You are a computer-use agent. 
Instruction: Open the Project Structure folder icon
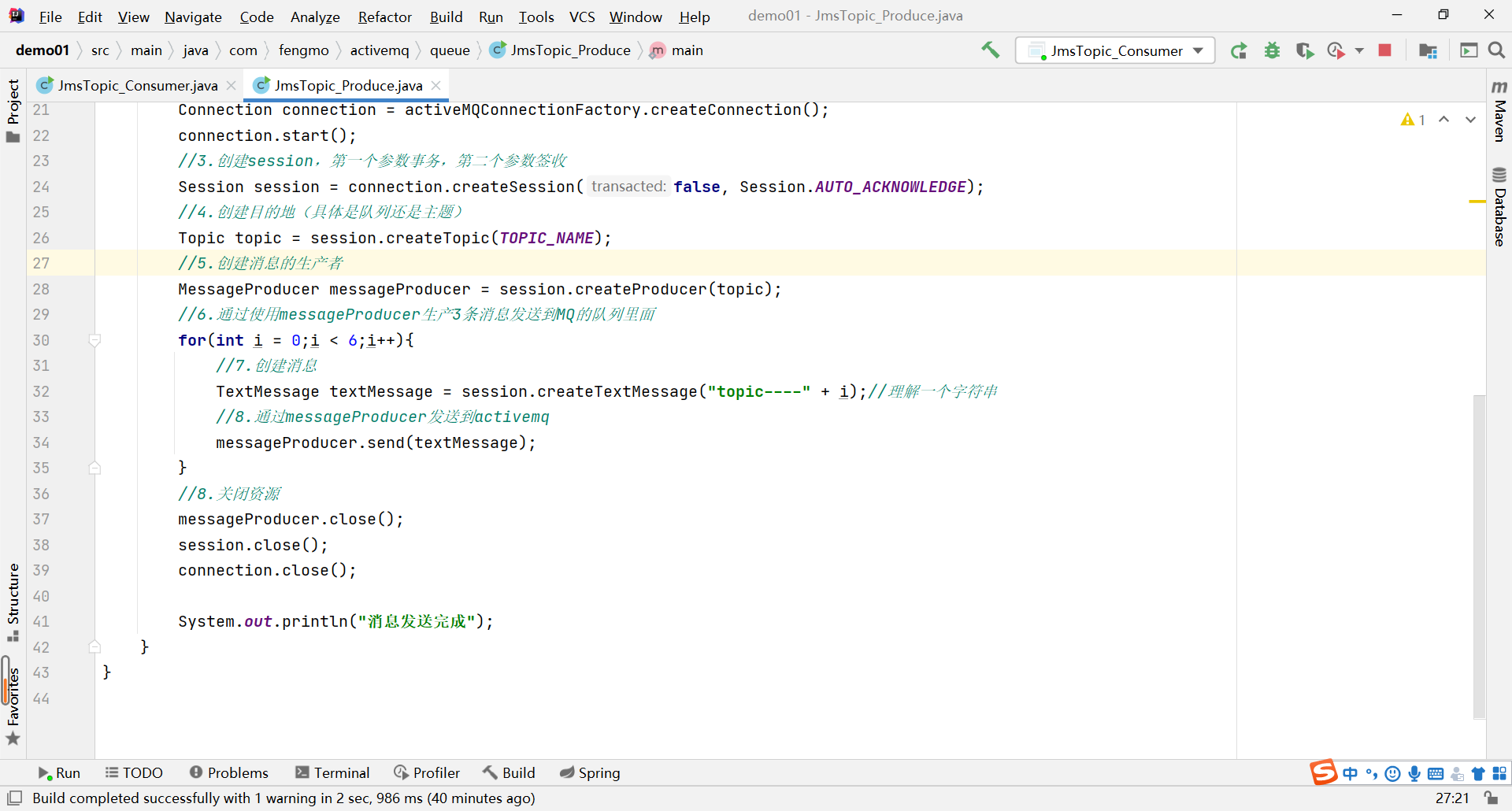pyautogui.click(x=1428, y=50)
